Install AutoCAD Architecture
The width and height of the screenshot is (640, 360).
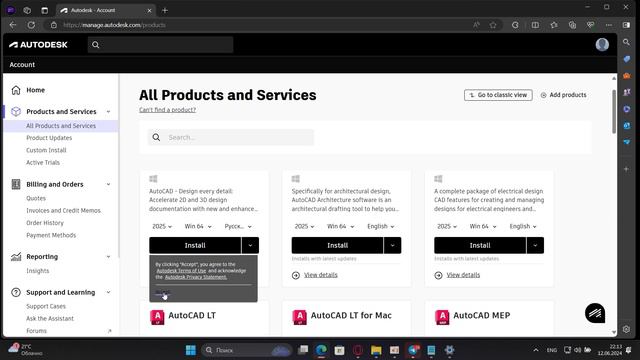coord(338,245)
